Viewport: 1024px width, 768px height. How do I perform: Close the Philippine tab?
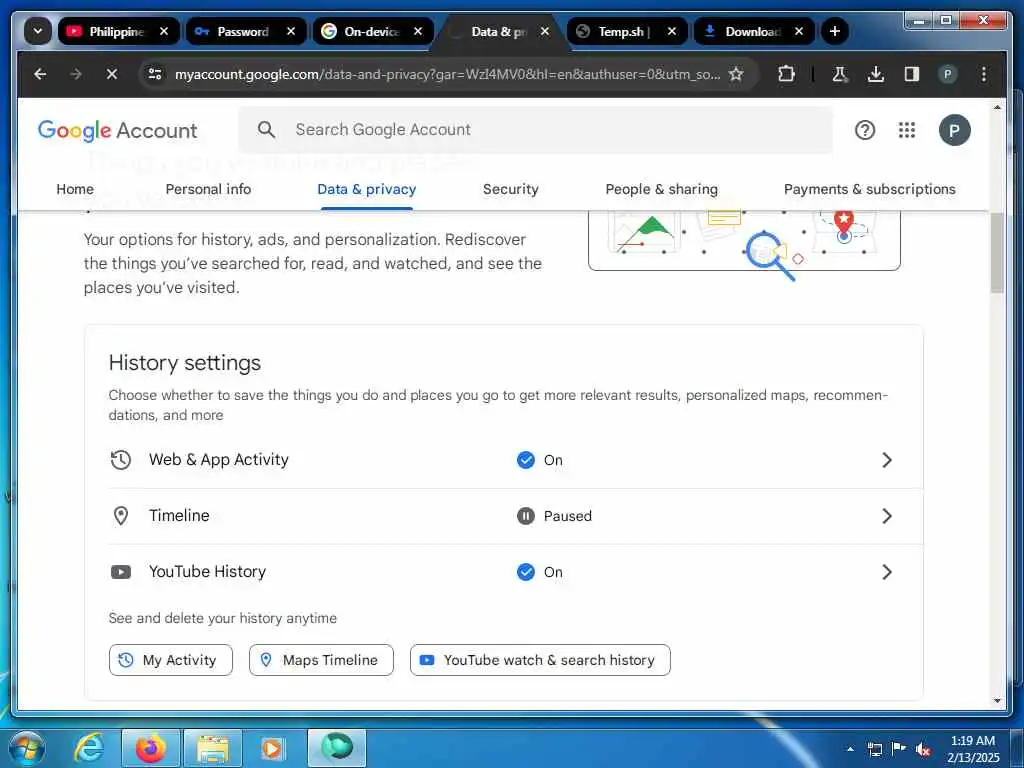tap(164, 31)
